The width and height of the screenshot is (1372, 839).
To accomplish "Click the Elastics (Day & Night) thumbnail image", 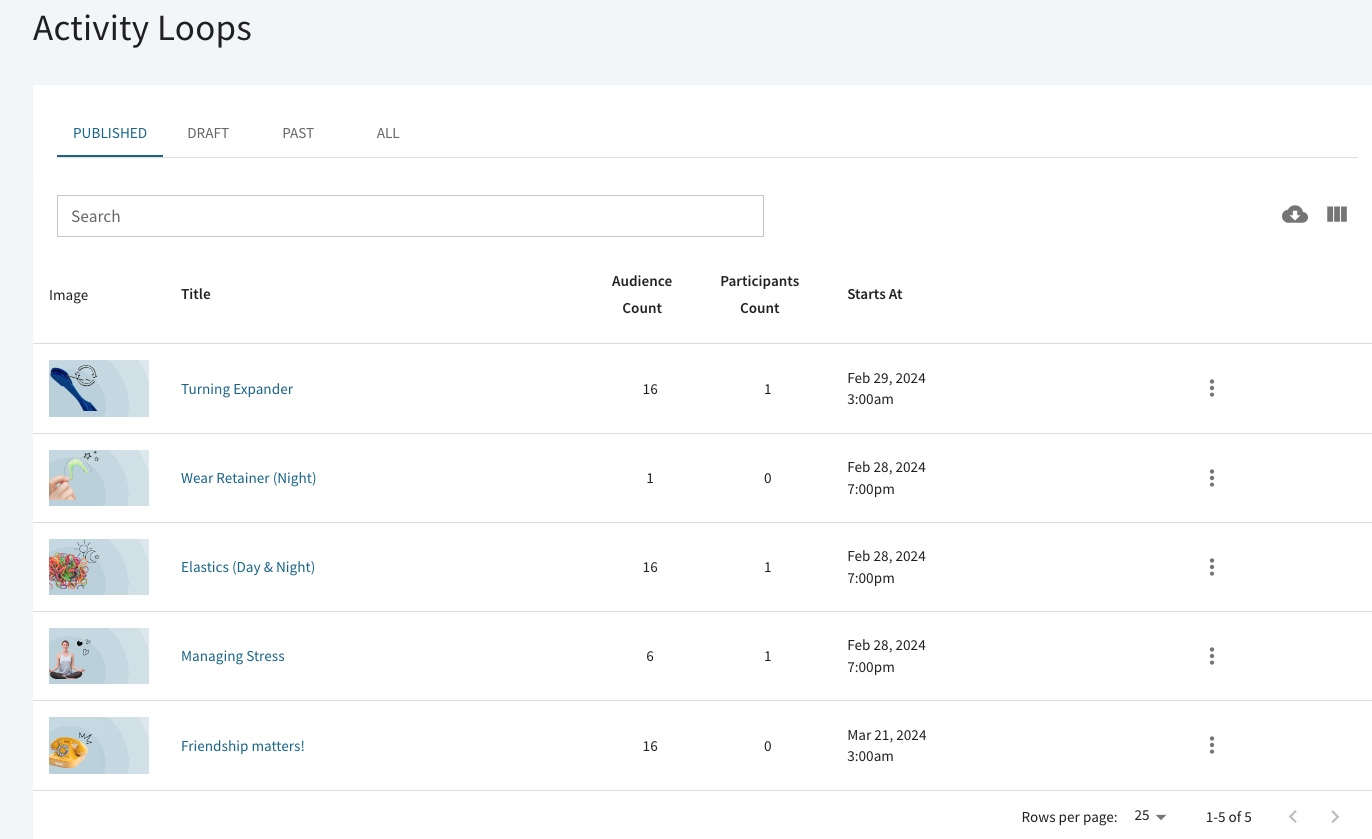I will [99, 567].
